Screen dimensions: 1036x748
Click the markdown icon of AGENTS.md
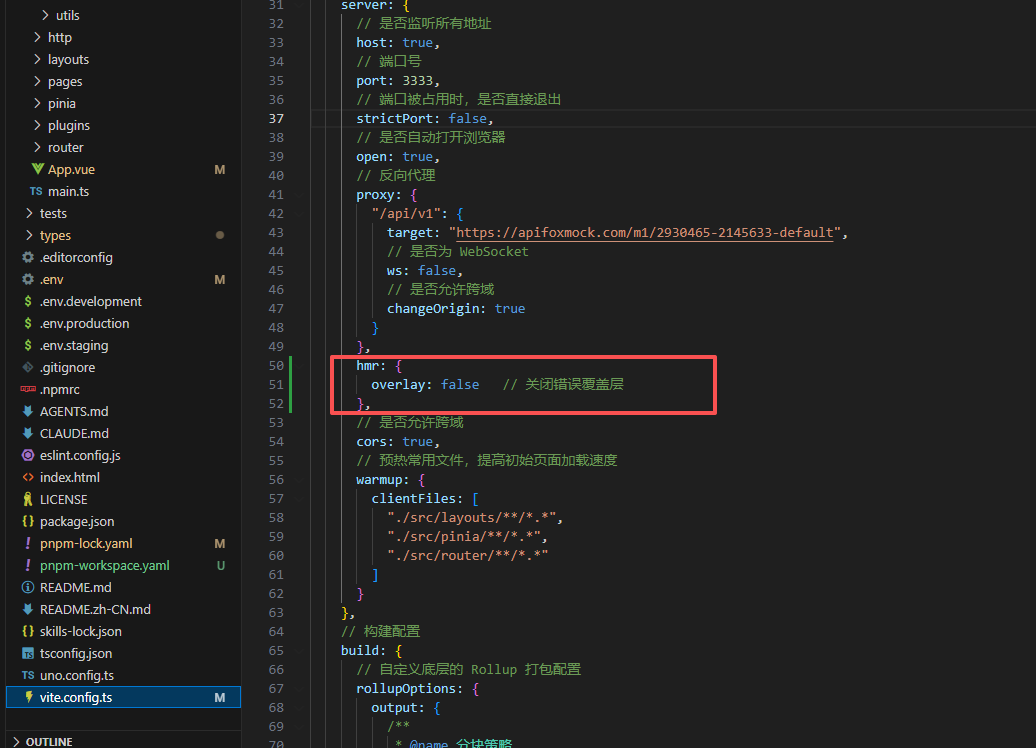(28, 411)
